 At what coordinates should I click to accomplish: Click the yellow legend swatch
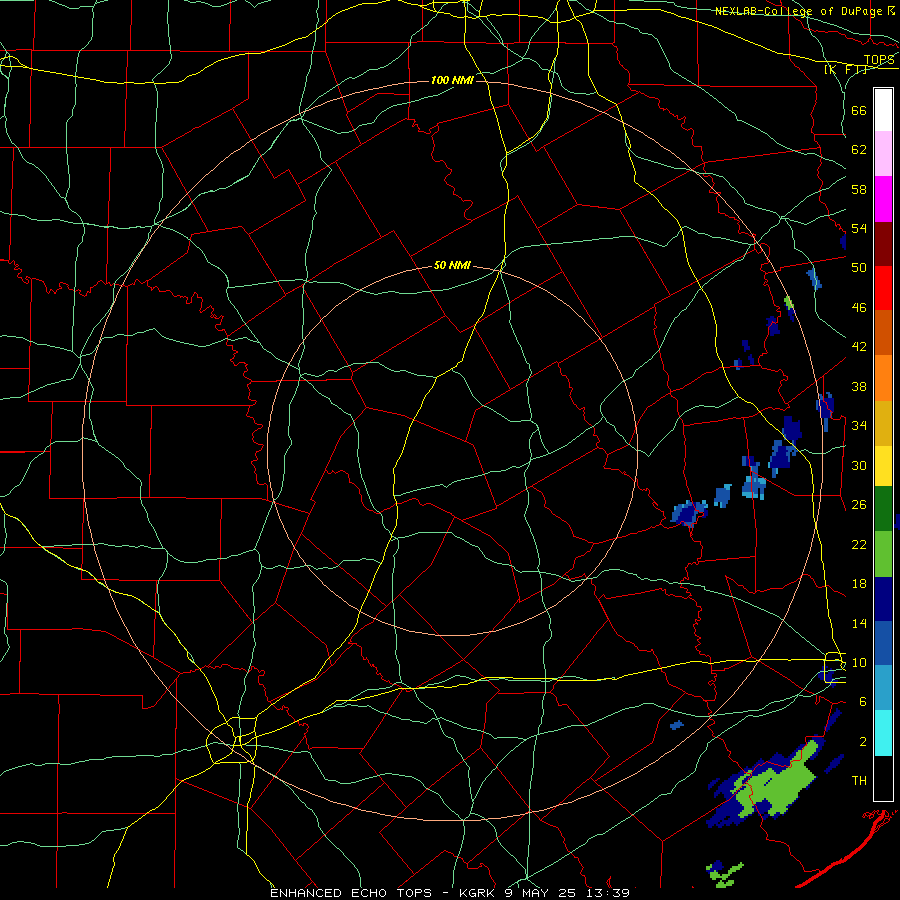[883, 466]
